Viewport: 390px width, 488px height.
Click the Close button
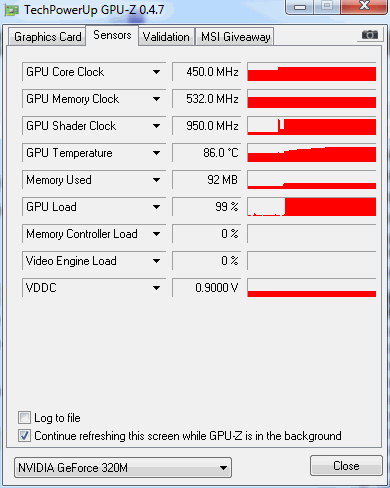(346, 465)
